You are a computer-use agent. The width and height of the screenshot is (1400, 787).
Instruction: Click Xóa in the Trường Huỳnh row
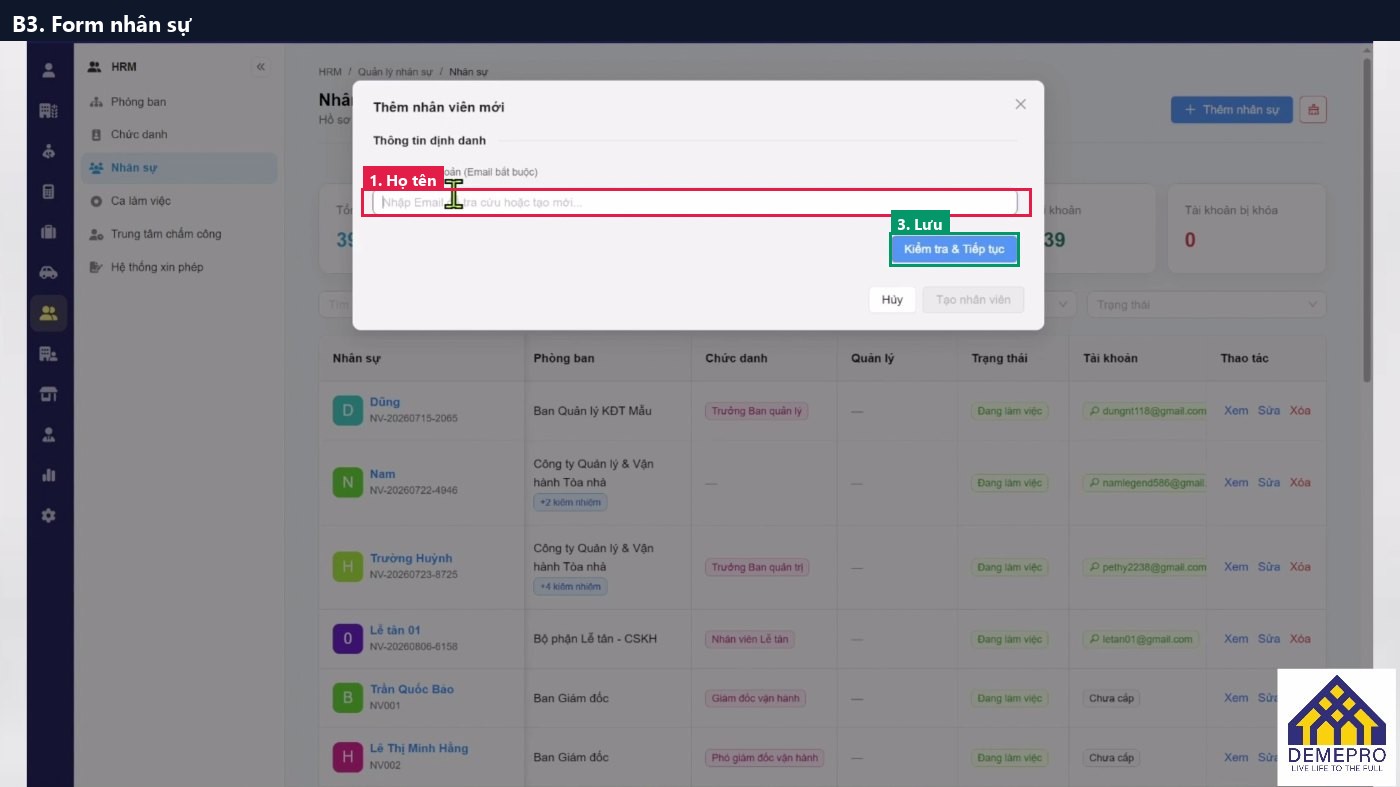point(1300,566)
